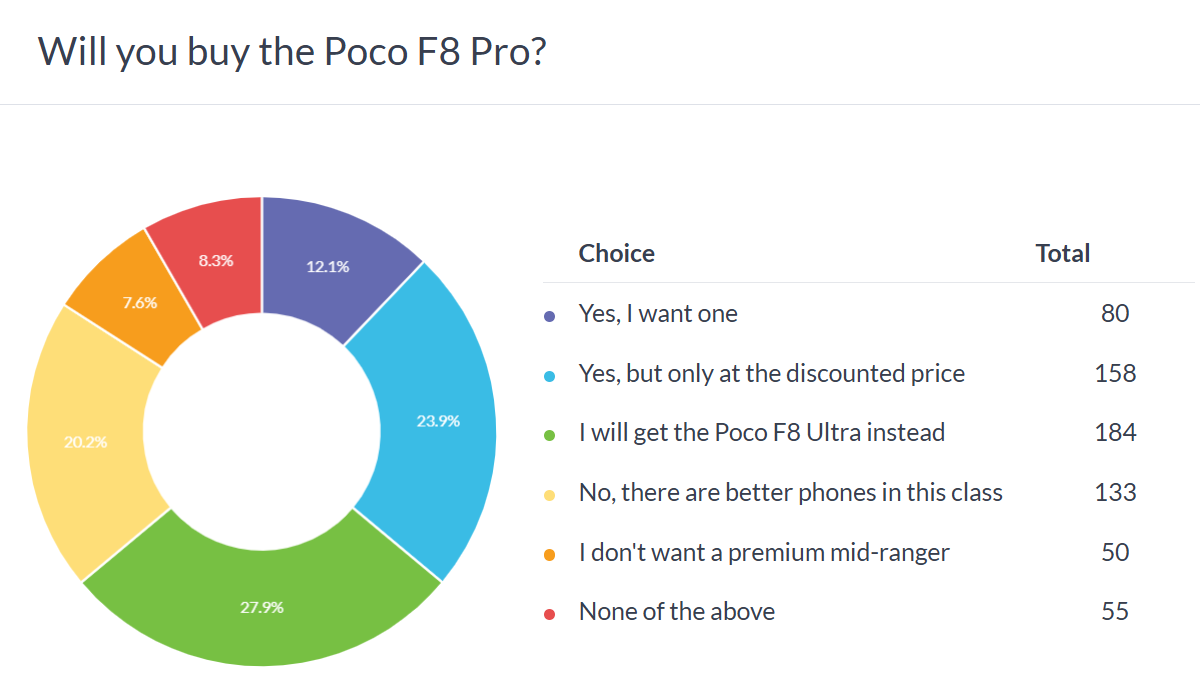Select the yellow 20.2% donut slice

(x=88, y=440)
